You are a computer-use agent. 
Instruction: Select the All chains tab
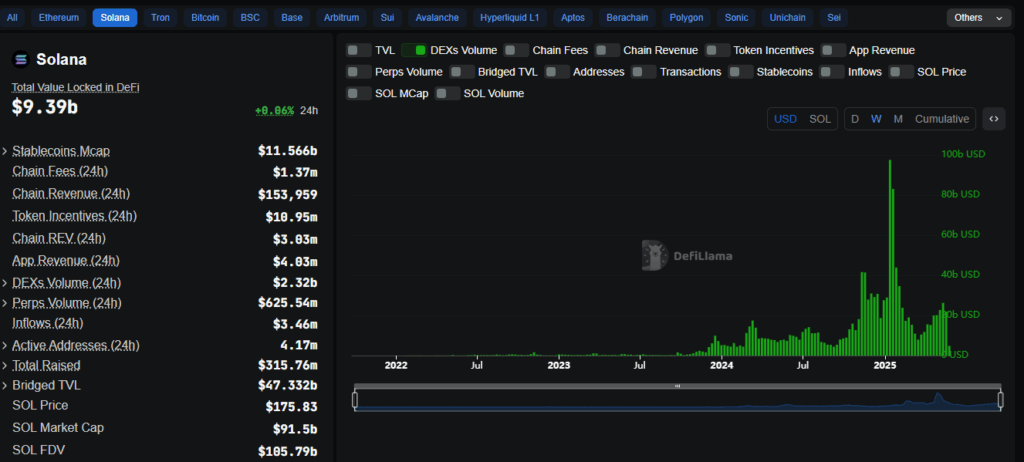(x=12, y=18)
